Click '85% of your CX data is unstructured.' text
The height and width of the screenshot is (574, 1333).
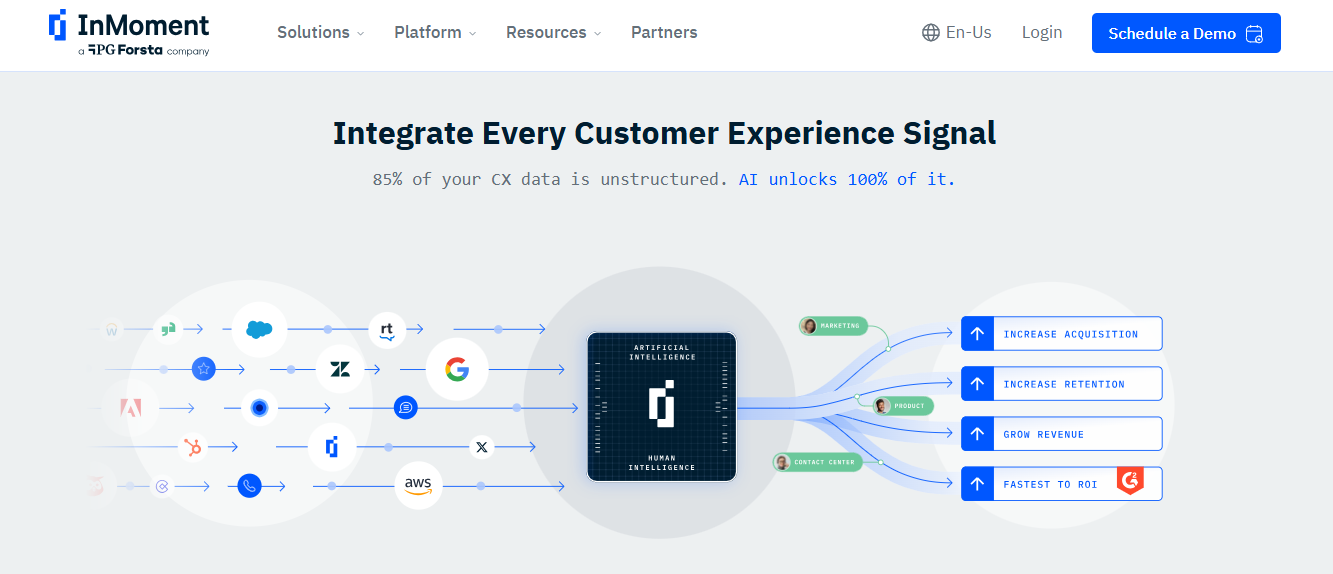[x=550, y=179]
